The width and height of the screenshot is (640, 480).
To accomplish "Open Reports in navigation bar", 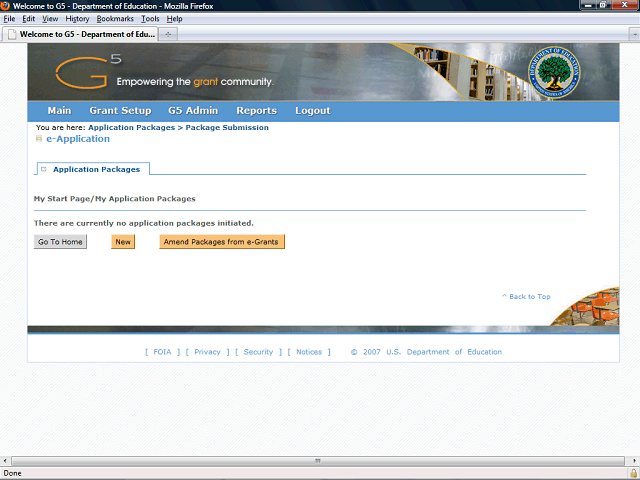I will (x=256, y=111).
